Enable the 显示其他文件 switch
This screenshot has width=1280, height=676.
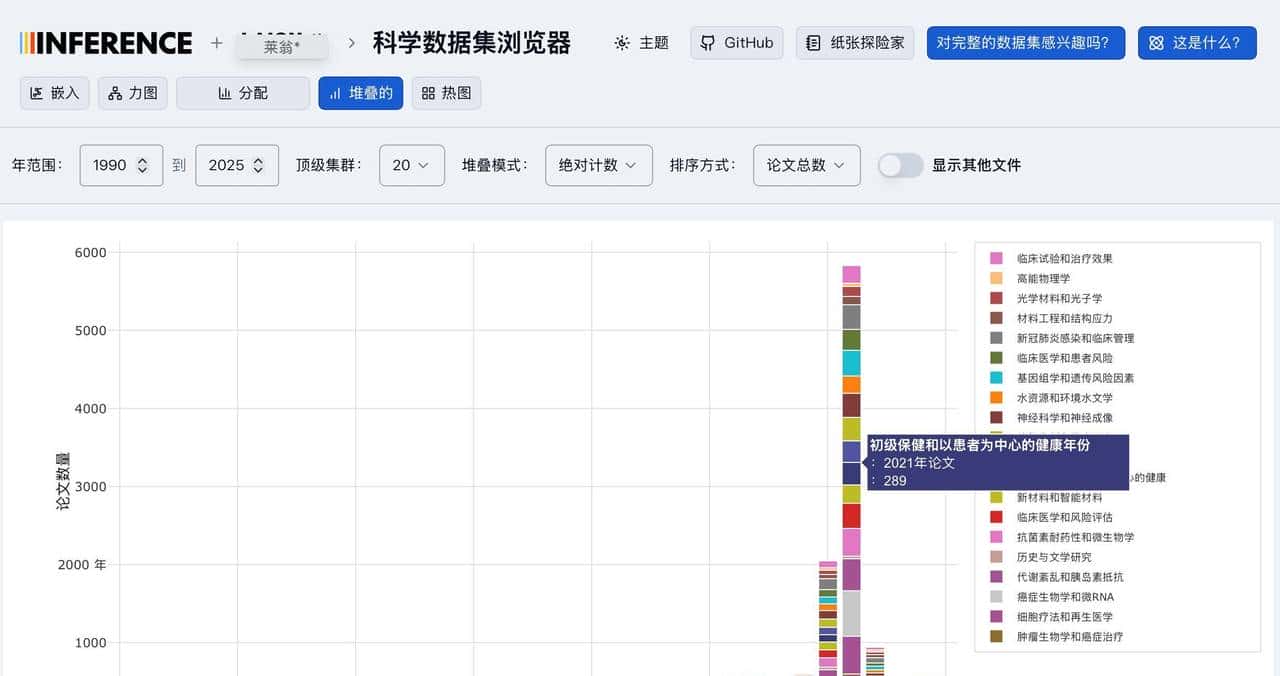tap(899, 166)
